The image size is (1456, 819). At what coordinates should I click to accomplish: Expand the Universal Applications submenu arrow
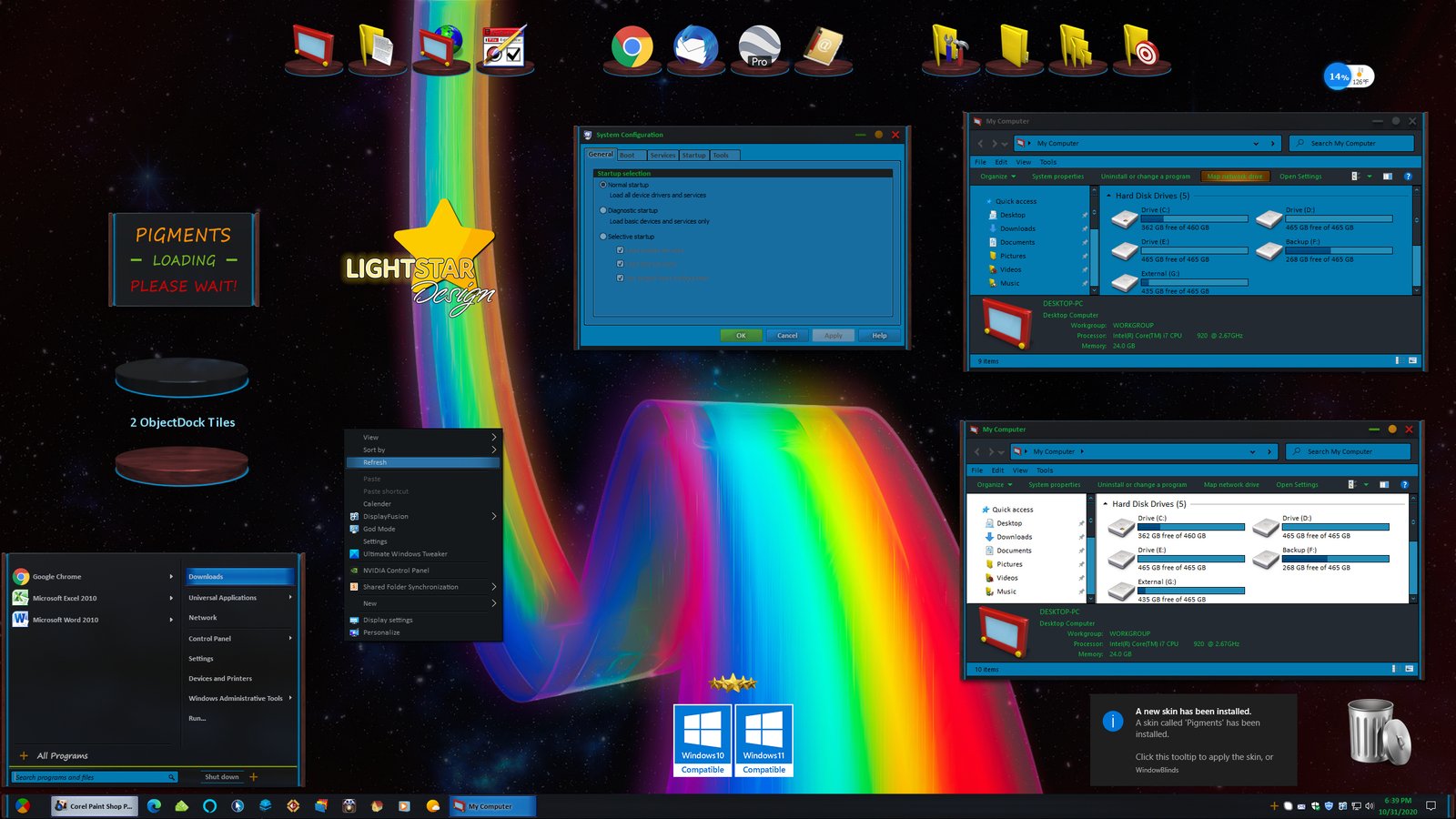pyautogui.click(x=290, y=597)
